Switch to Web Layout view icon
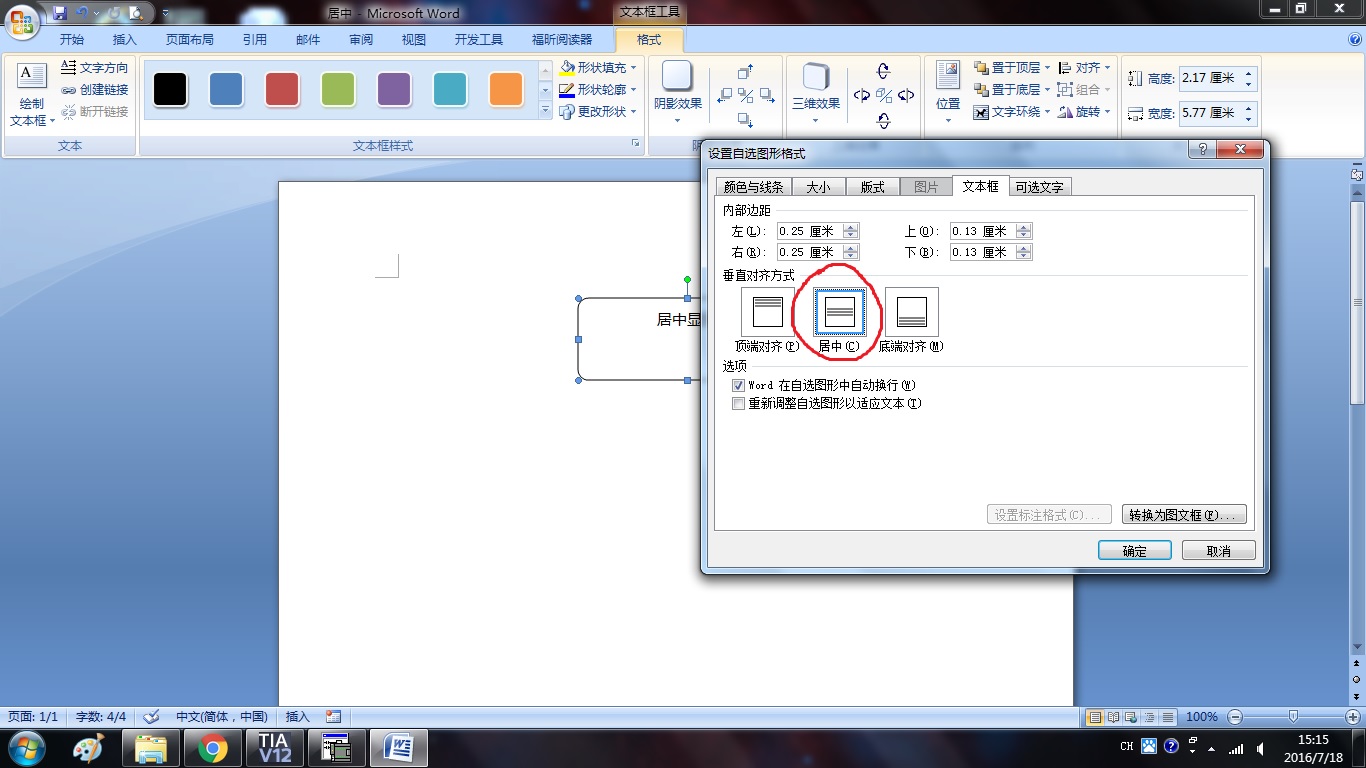The height and width of the screenshot is (768, 1366). (x=1131, y=717)
